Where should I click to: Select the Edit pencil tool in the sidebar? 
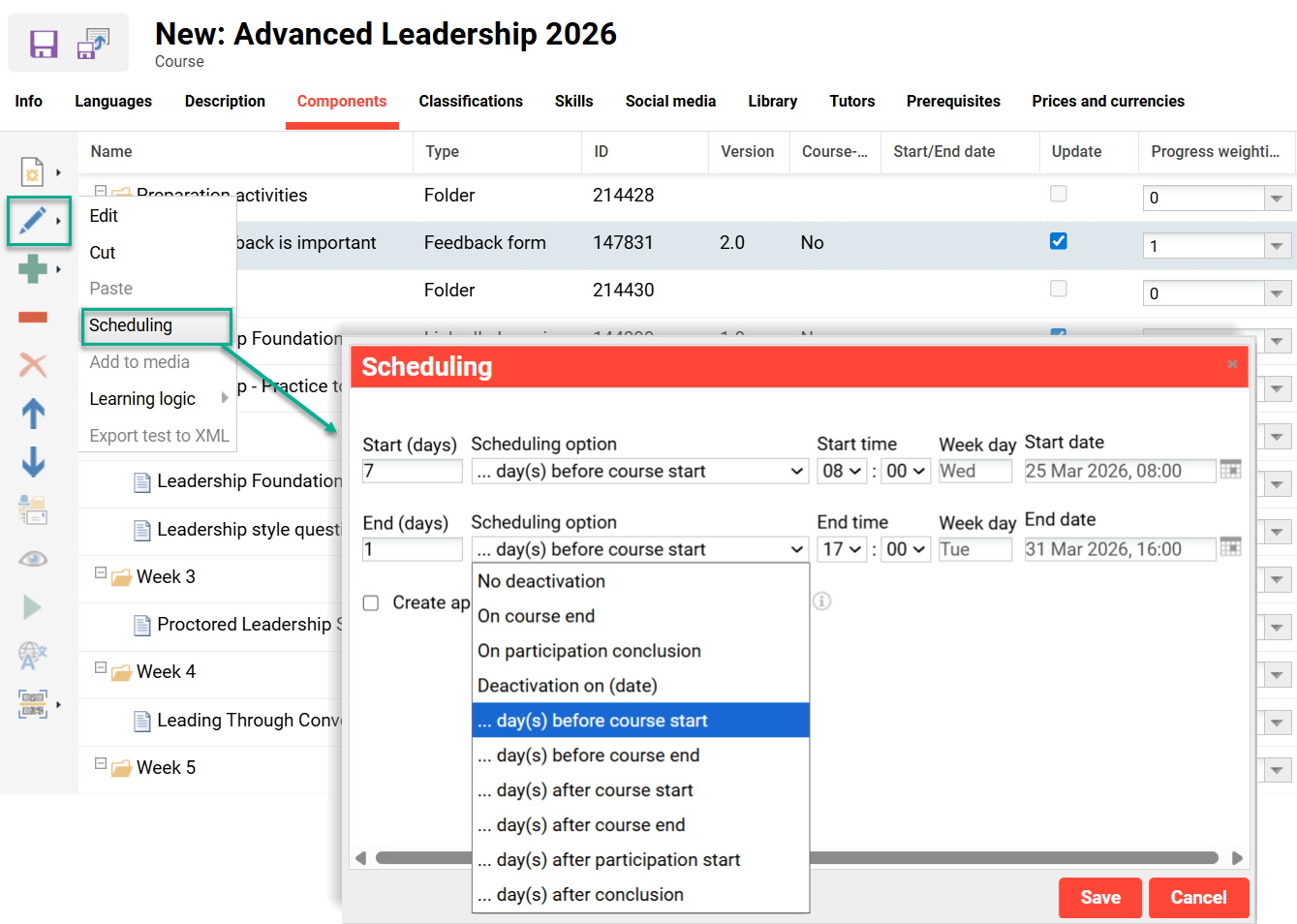pyautogui.click(x=32, y=221)
